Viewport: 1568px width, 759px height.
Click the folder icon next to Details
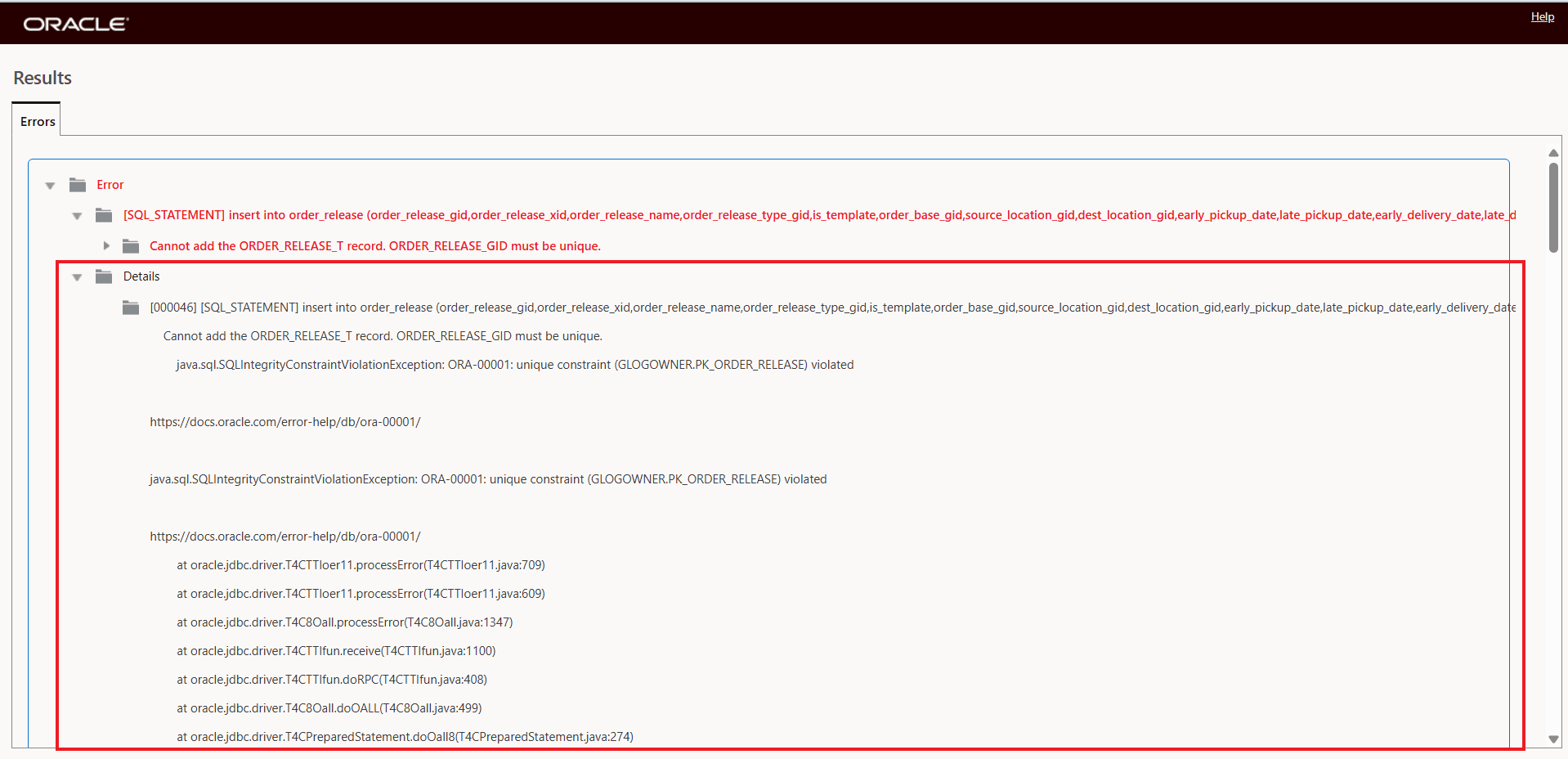click(x=104, y=276)
